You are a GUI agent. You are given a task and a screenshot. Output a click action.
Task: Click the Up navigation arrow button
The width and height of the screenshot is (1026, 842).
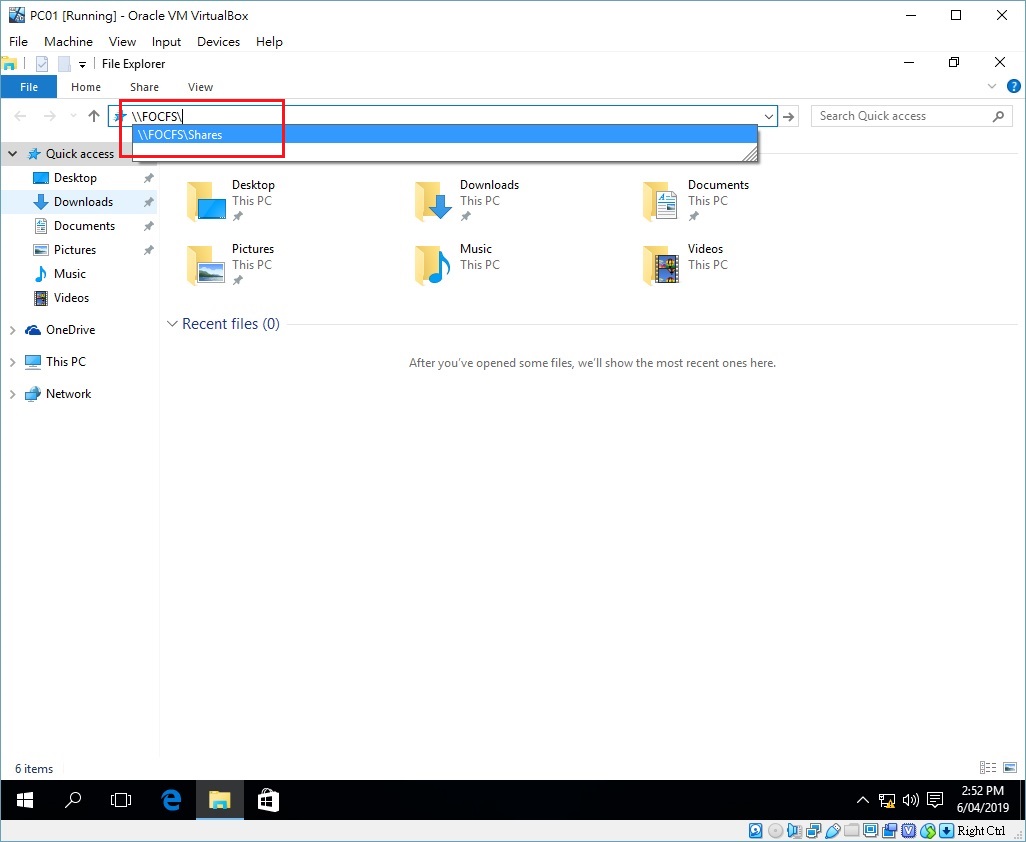93,115
